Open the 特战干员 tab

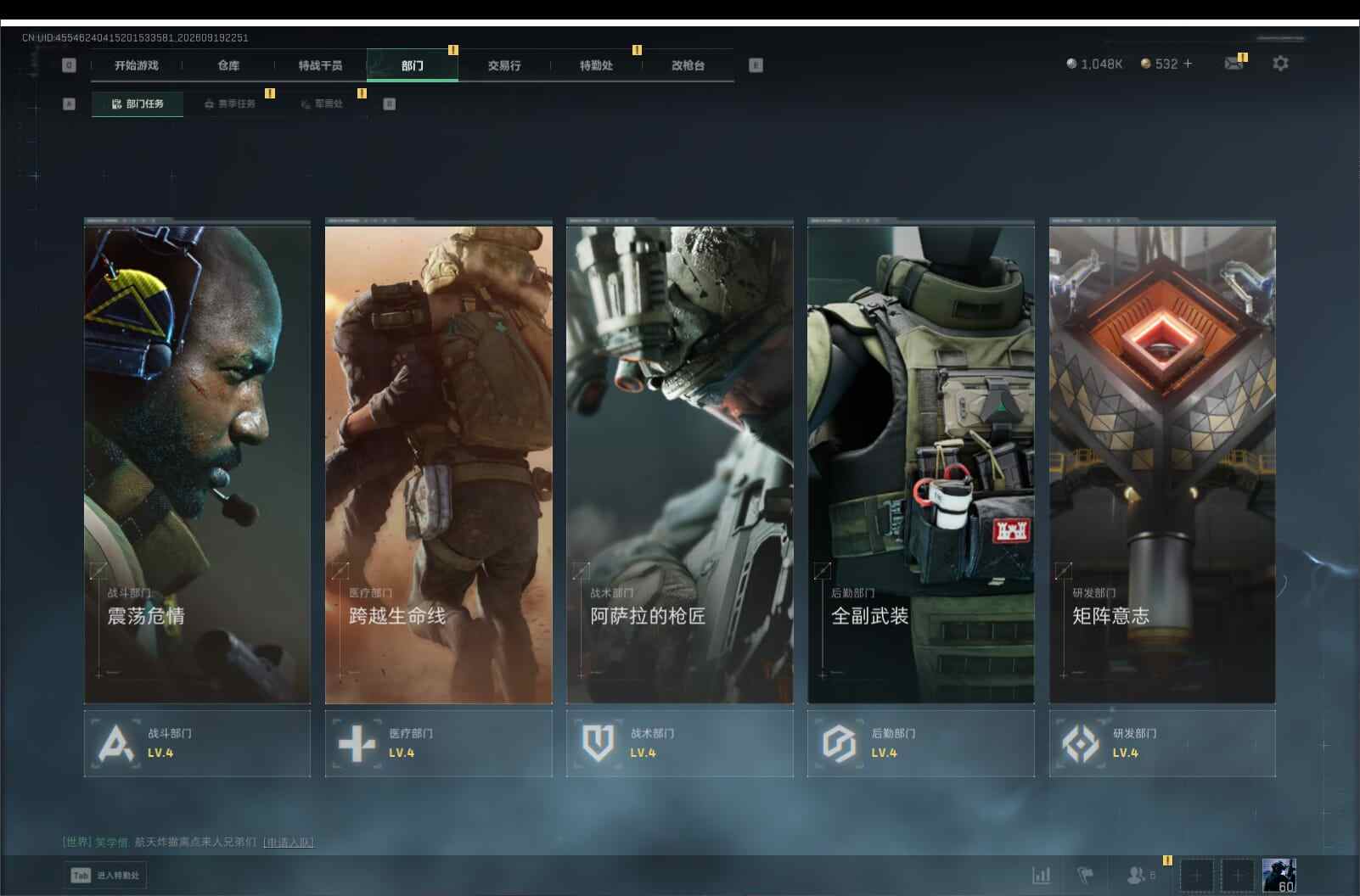tap(320, 65)
